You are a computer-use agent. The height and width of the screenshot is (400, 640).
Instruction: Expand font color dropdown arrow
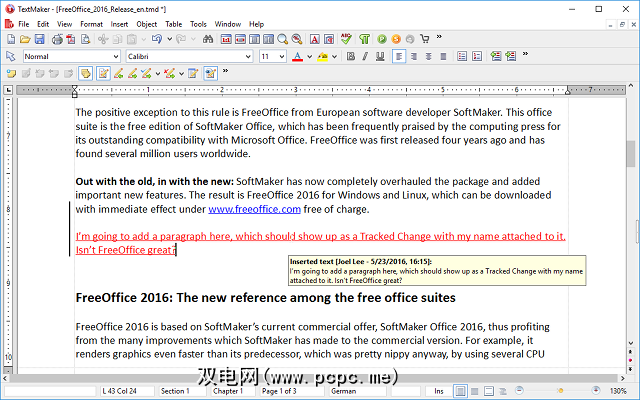[x=309, y=56]
